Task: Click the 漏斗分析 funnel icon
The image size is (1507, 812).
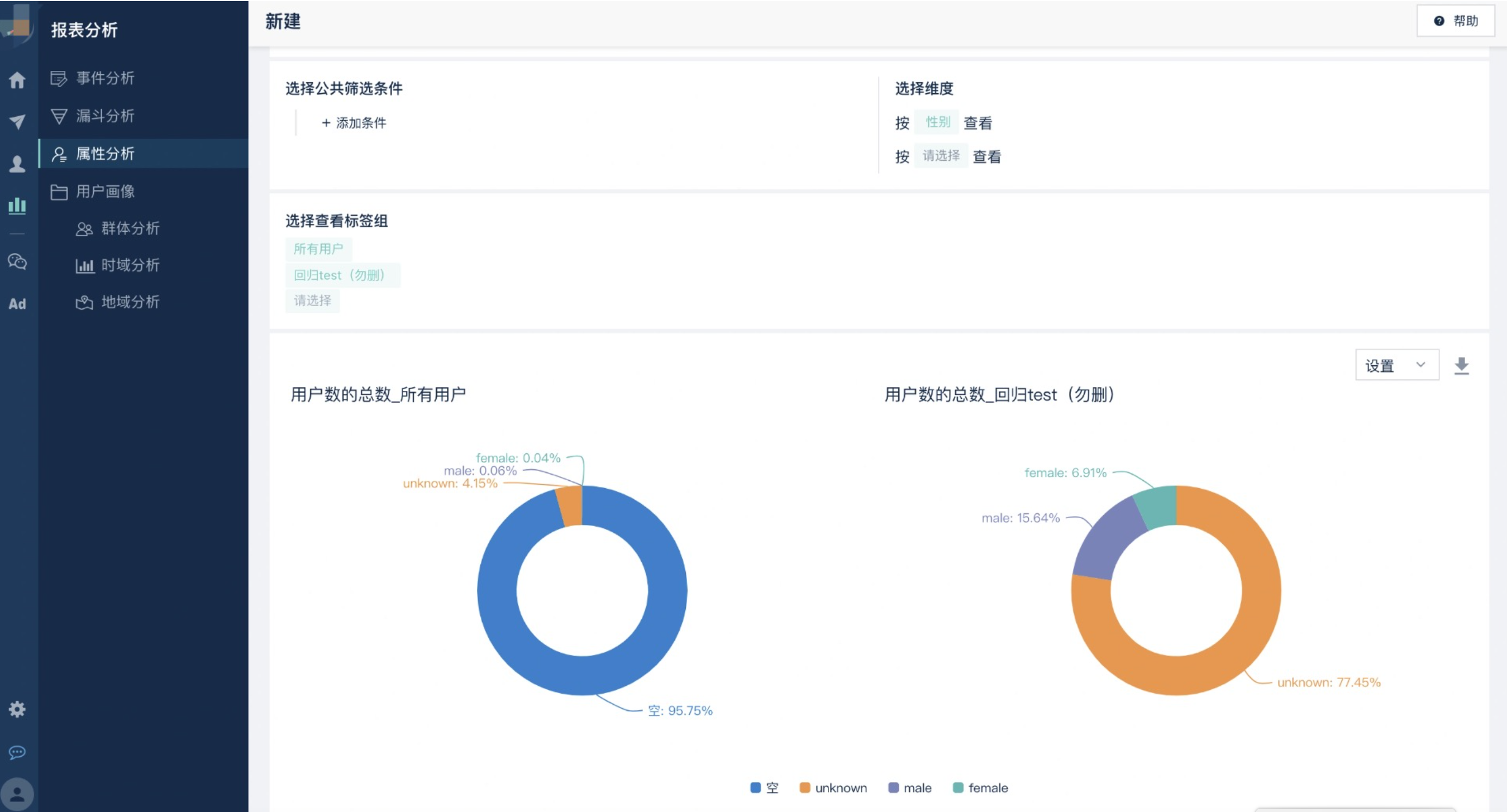Action: coord(59,116)
